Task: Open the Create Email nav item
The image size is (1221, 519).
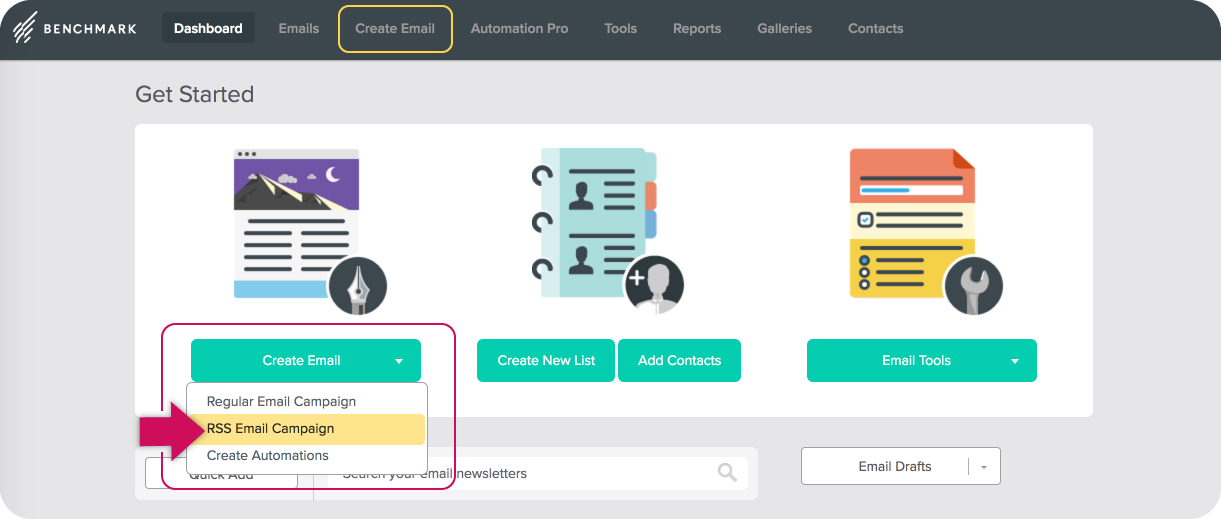Action: (x=395, y=28)
